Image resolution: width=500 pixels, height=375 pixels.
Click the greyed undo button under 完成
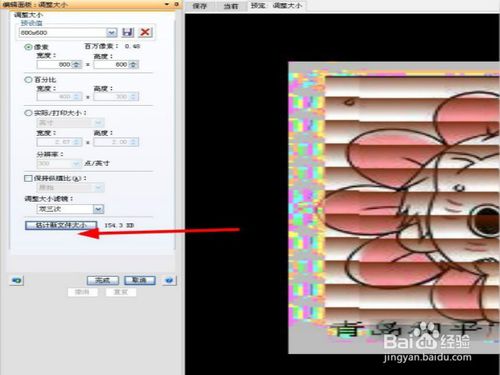[83, 292]
